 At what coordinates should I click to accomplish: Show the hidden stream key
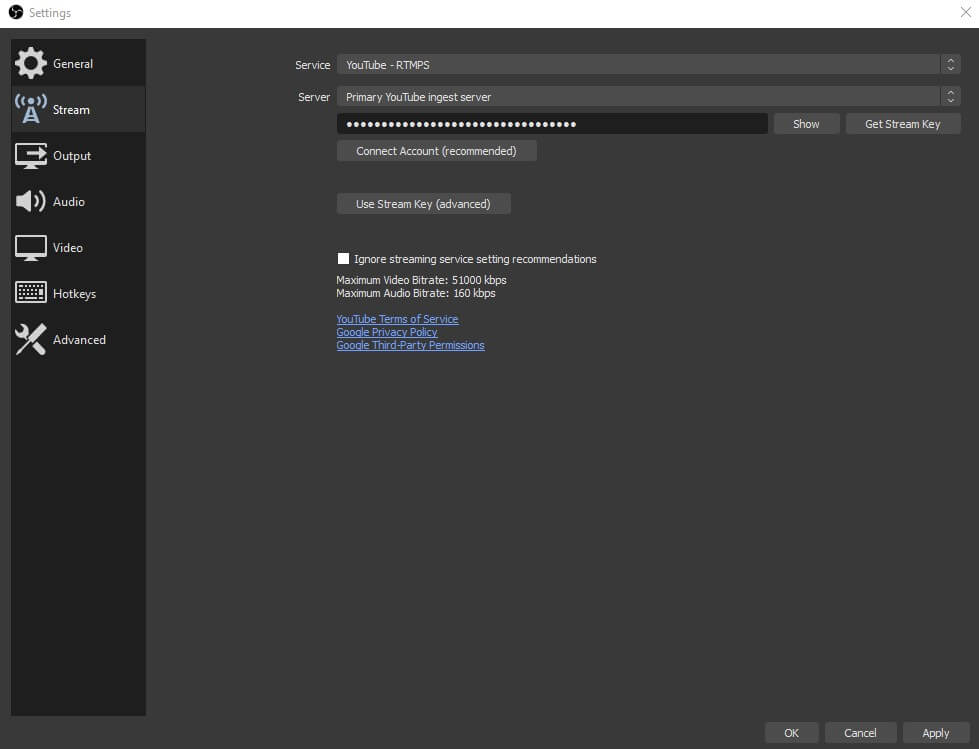click(x=806, y=123)
